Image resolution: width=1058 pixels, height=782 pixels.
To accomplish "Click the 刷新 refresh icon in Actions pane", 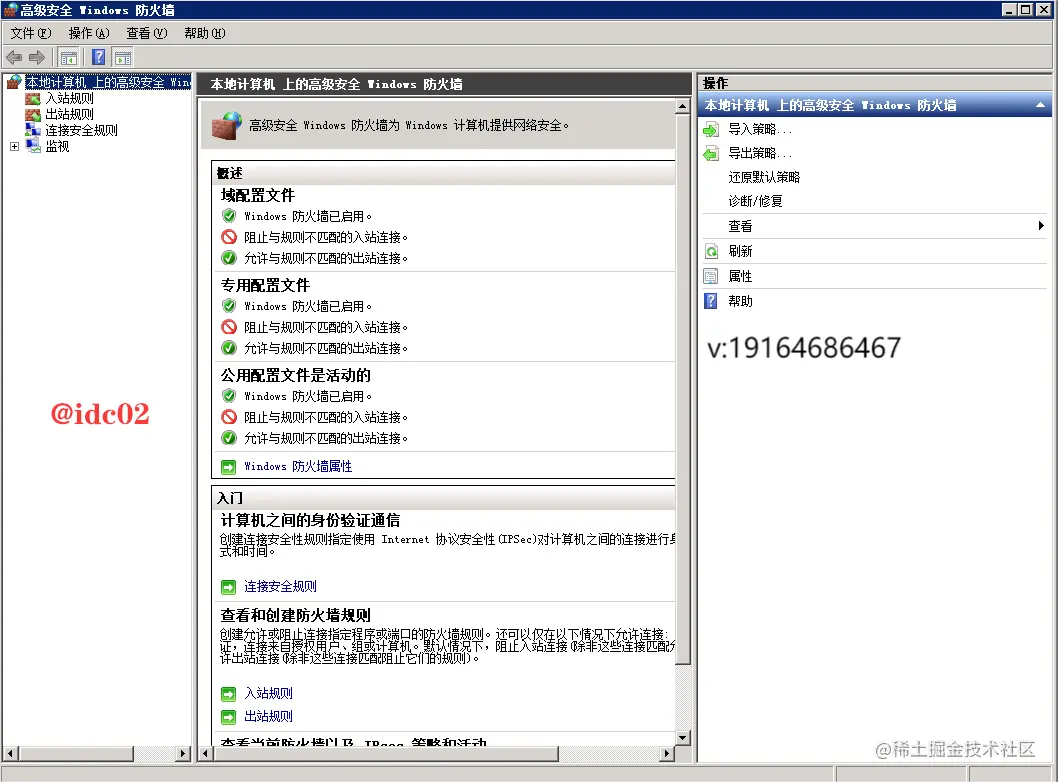I will (712, 251).
